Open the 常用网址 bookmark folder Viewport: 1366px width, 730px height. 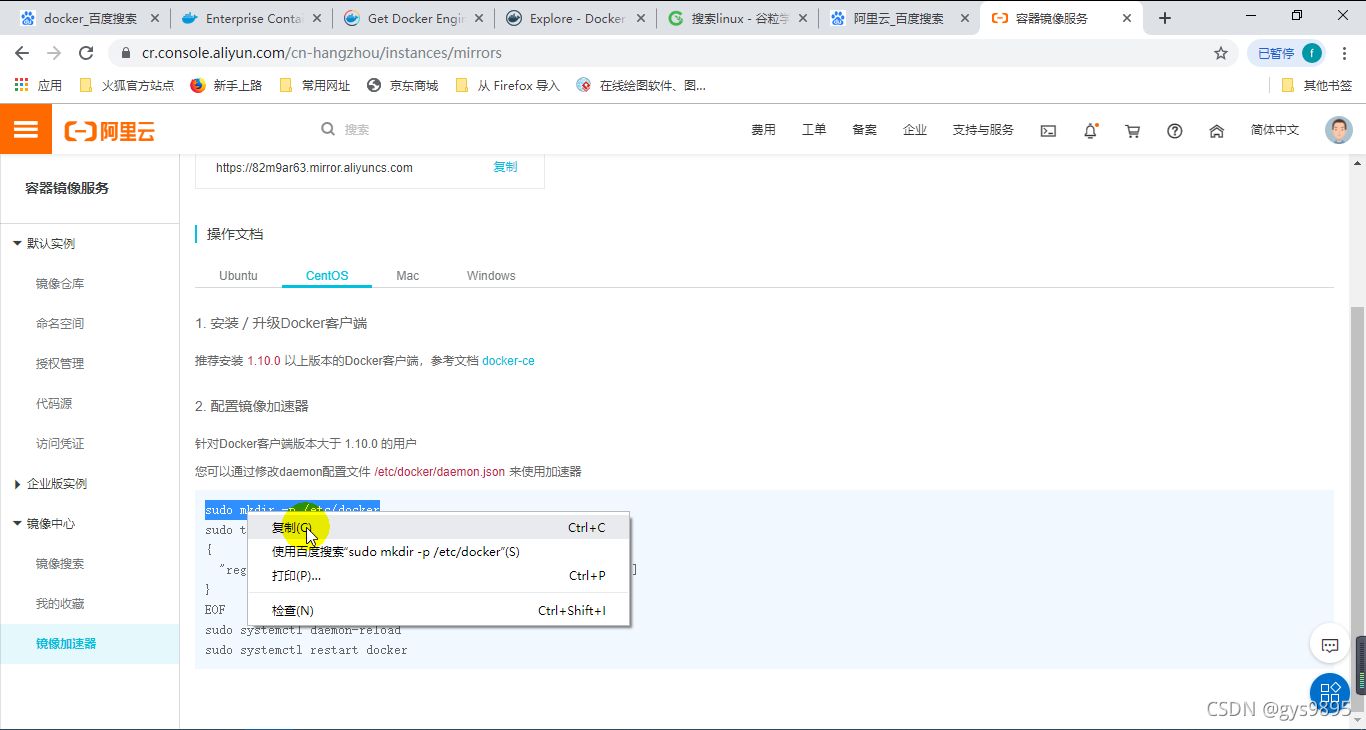click(315, 85)
